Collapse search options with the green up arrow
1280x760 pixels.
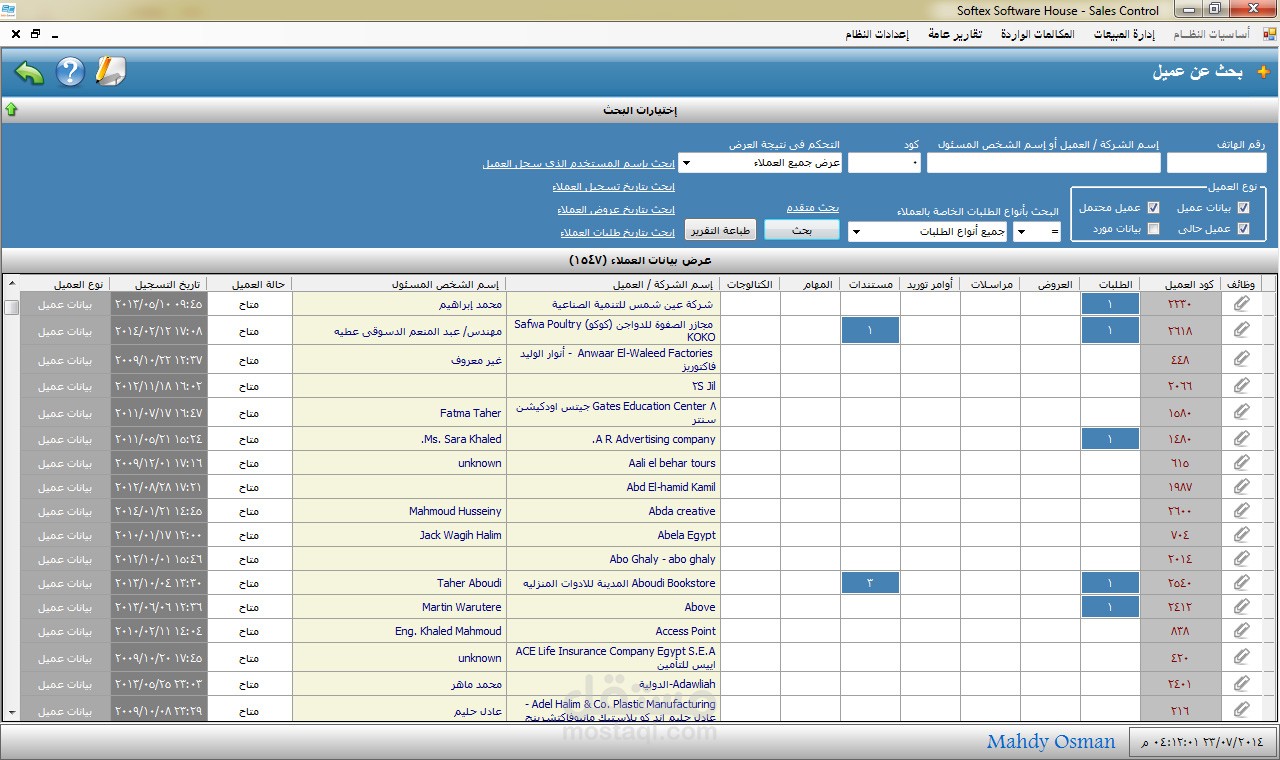[11, 109]
